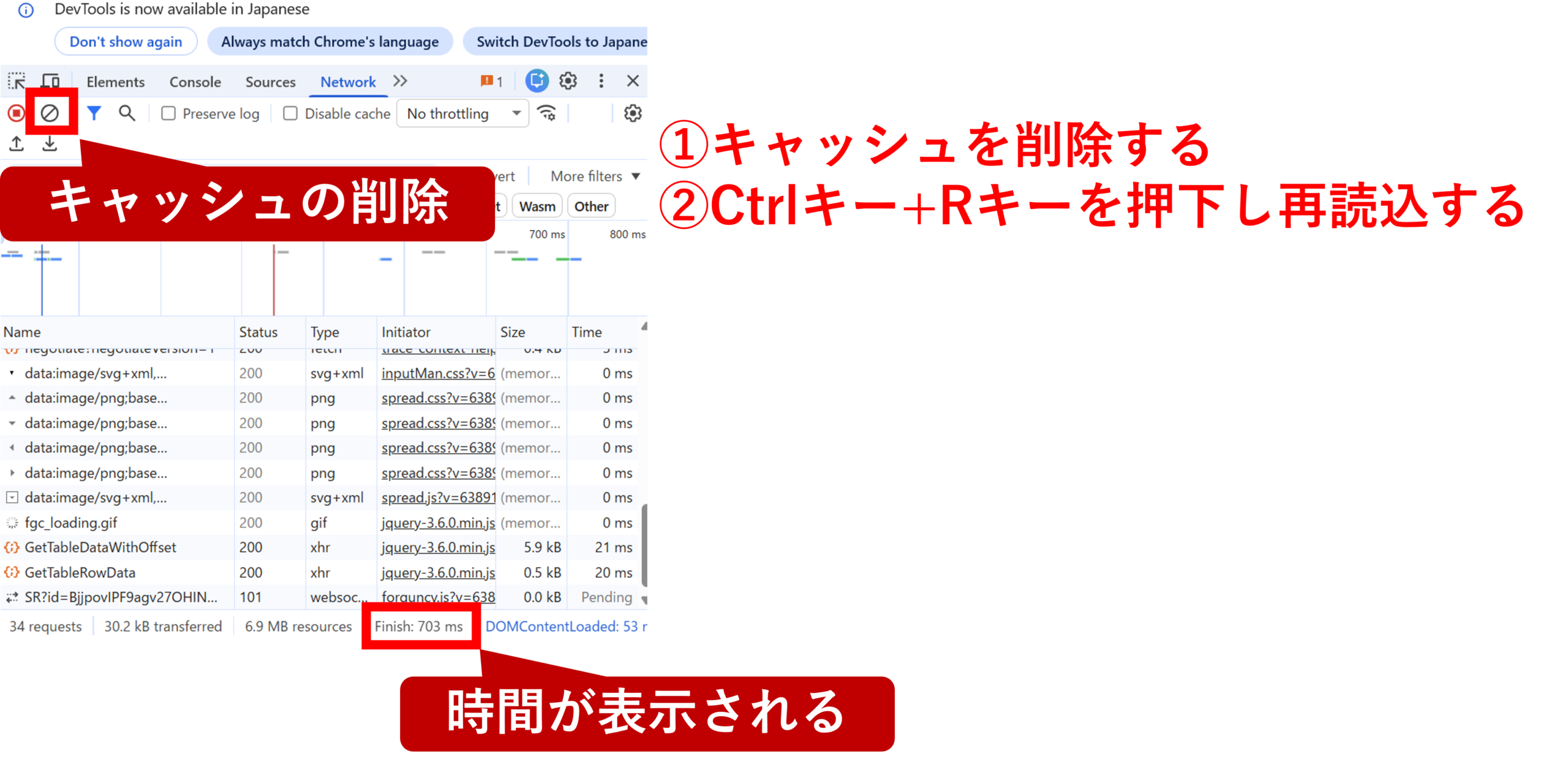Screen dimensions: 1568x775
Task: Toggle device toolbar icon
Action: pyautogui.click(x=50, y=81)
